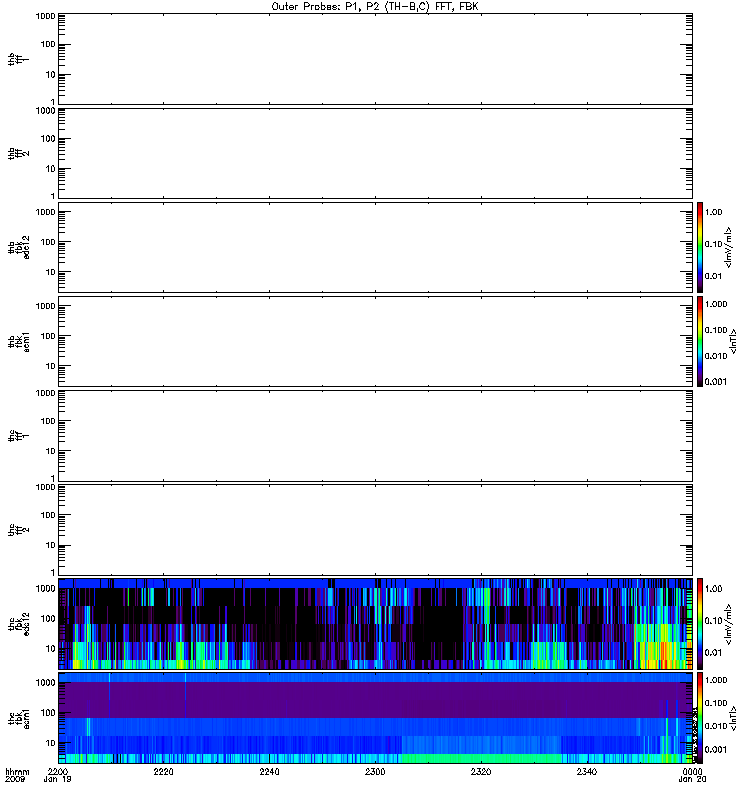Click the 2340 time axis label
The width and height of the screenshot is (750, 800).
[x=587, y=771]
